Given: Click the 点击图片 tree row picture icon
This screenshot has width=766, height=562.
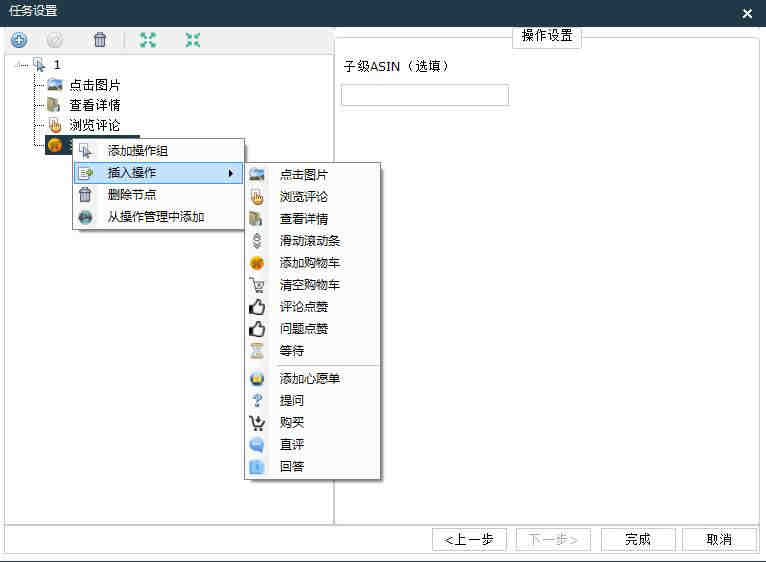Looking at the screenshot, I should click(x=55, y=85).
